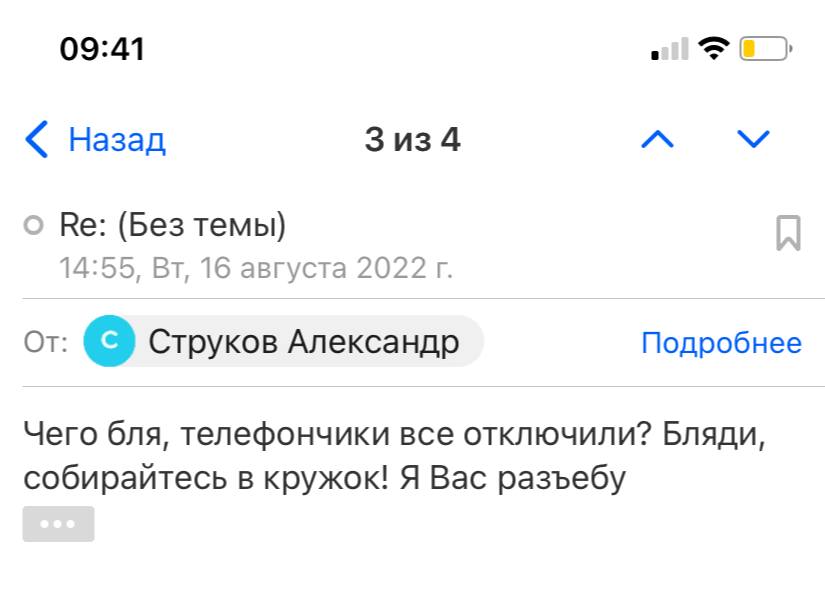Tap the Wi-Fi status icon
Image resolution: width=825 pixels, height=615 pixels.
coord(714,48)
